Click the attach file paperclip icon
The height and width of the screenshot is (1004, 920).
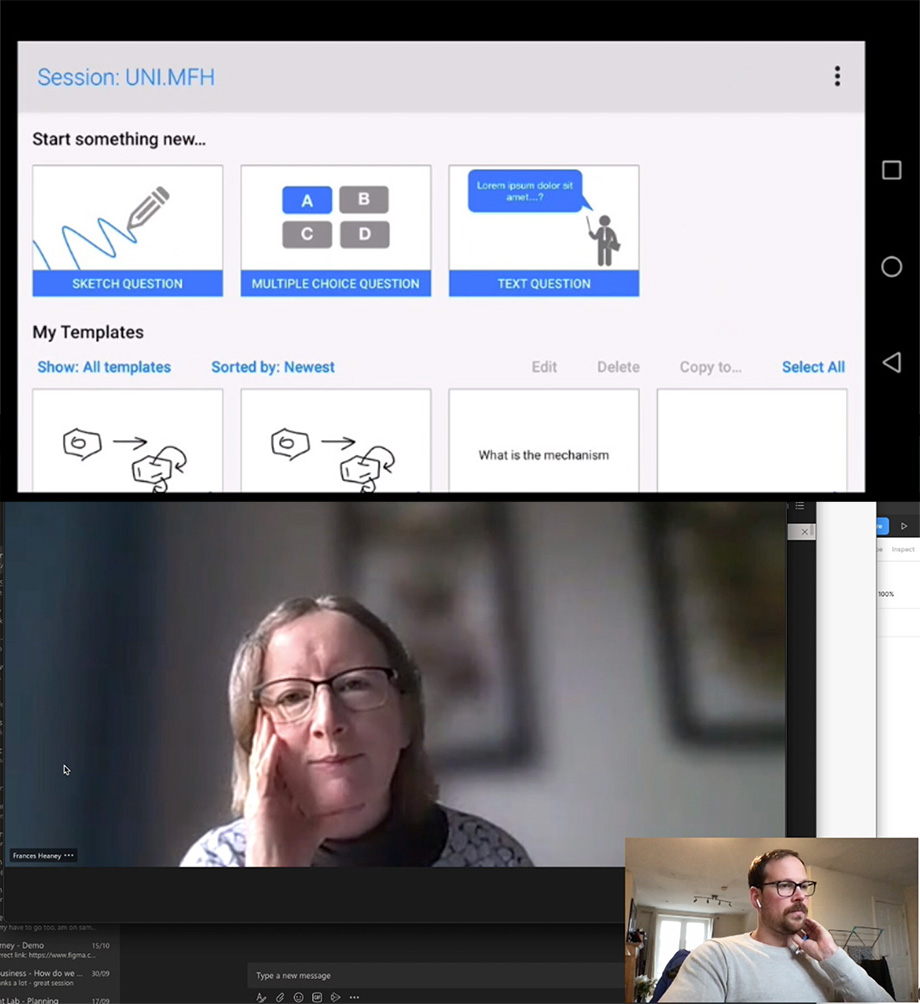[x=280, y=997]
